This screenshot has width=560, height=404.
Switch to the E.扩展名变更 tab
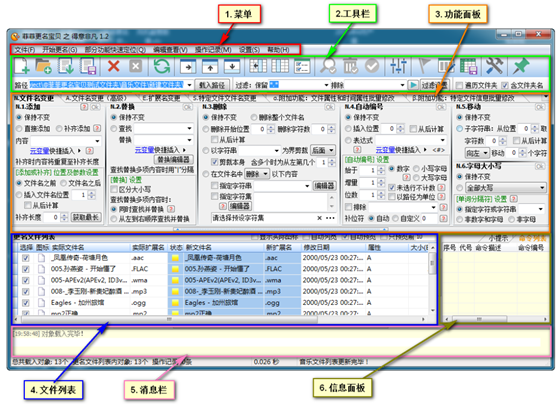[x=161, y=98]
